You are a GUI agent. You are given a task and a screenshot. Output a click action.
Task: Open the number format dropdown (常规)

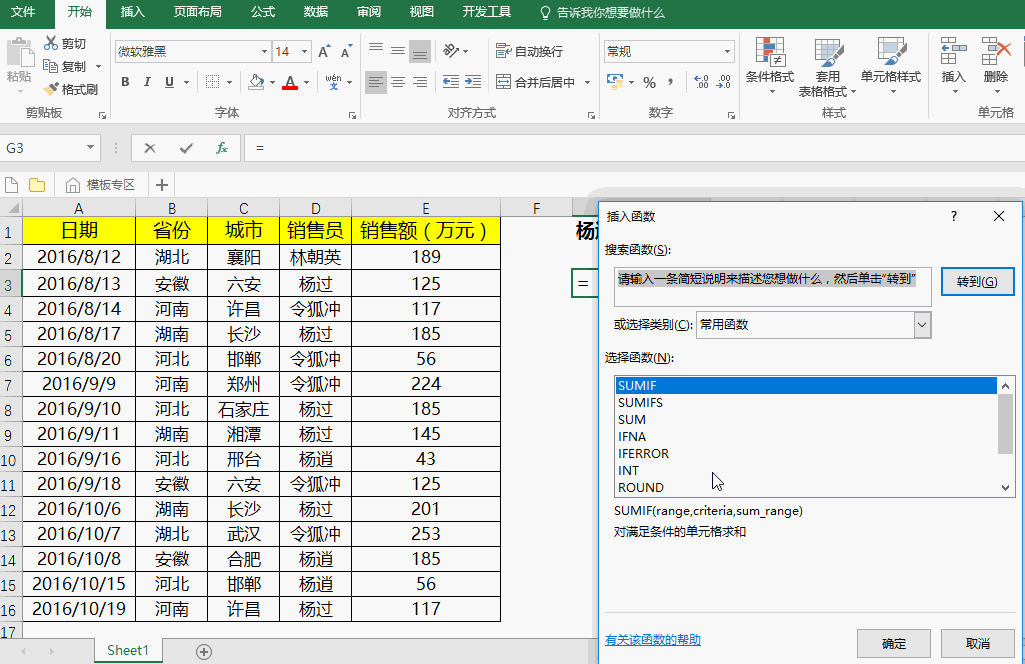(x=727, y=52)
